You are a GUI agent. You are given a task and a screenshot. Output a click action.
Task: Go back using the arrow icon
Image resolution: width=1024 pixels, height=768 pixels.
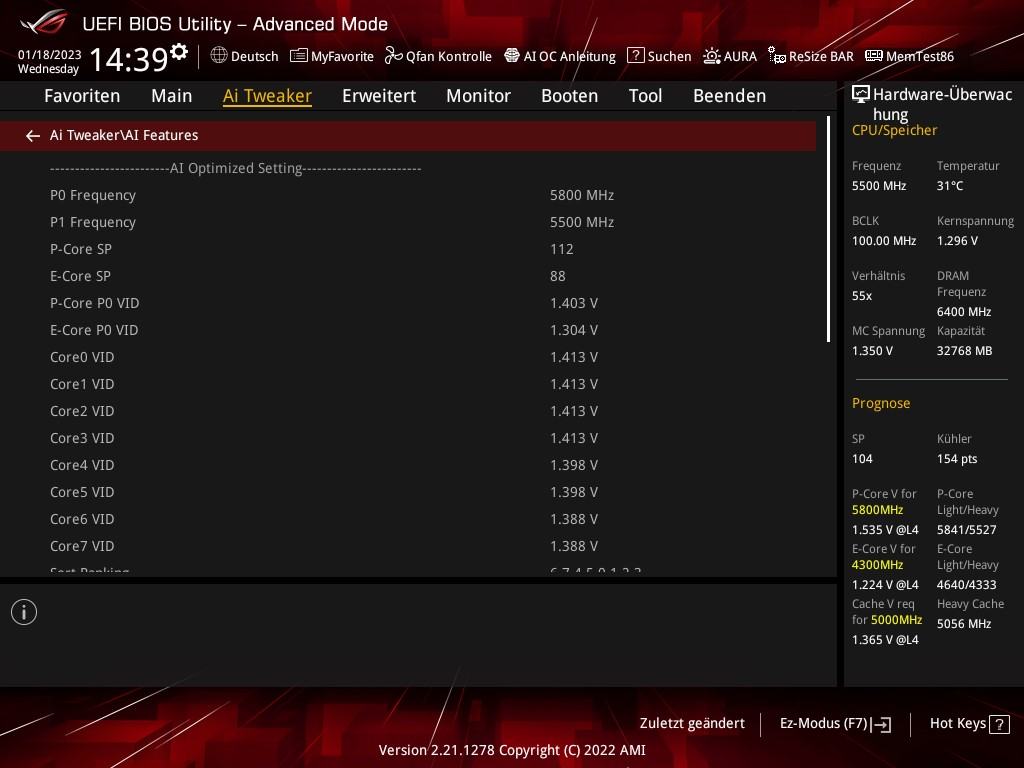pyautogui.click(x=33, y=135)
